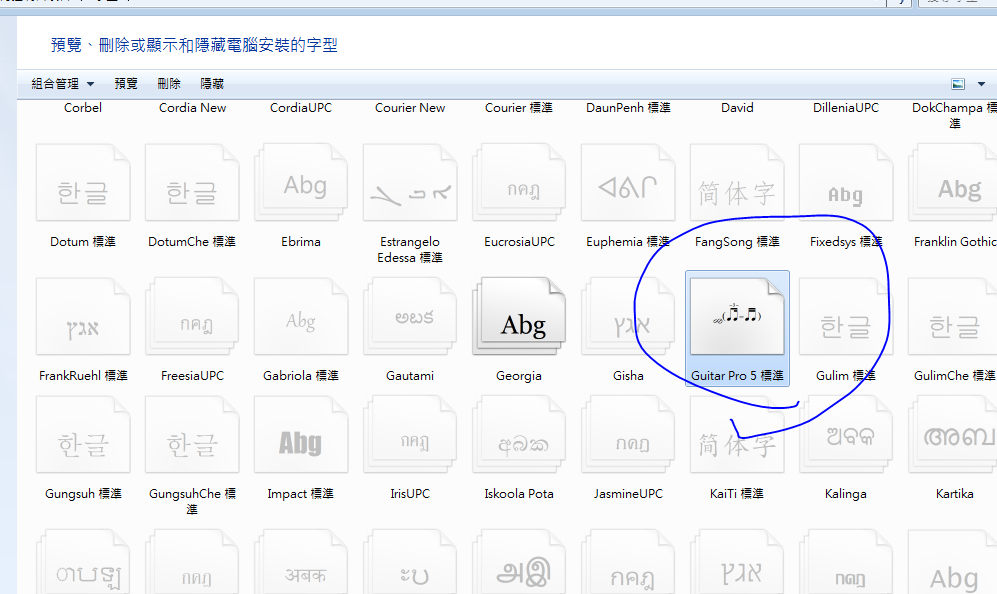The height and width of the screenshot is (594, 997).
Task: Click the DaunPenh 標準 font label
Action: (628, 108)
